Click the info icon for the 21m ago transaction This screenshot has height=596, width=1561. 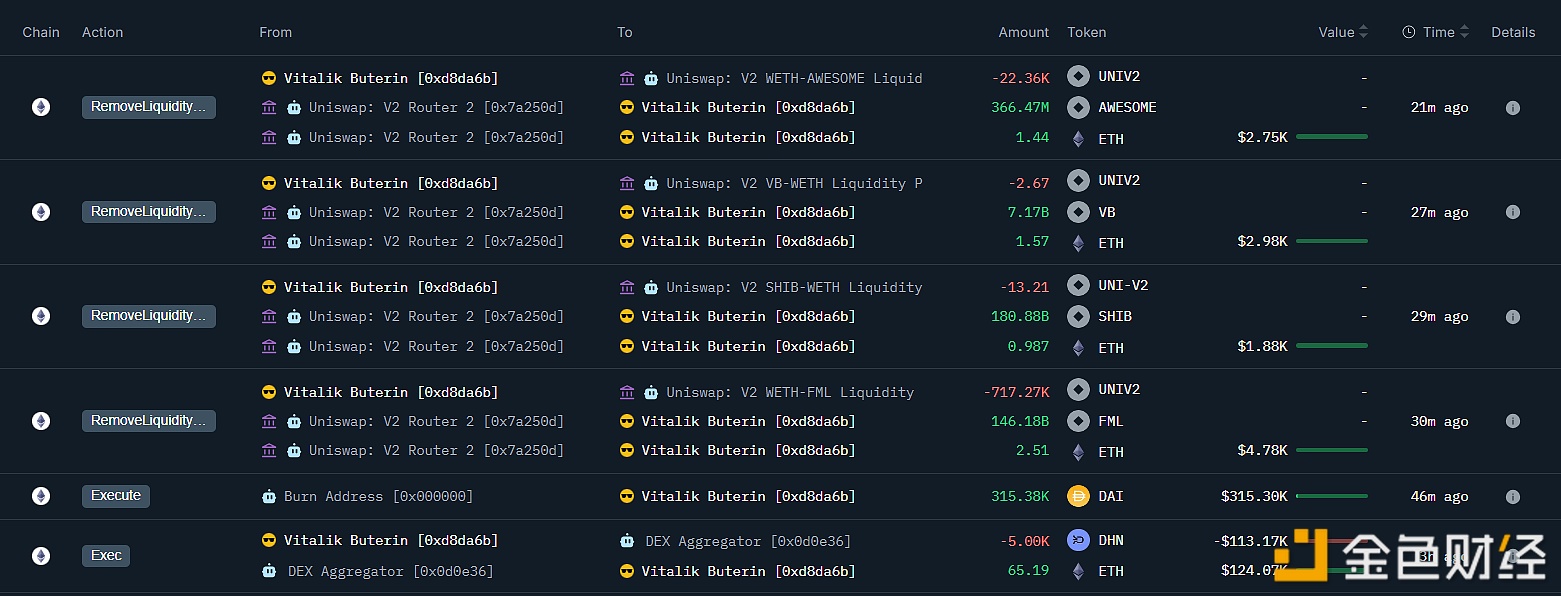coord(1512,107)
